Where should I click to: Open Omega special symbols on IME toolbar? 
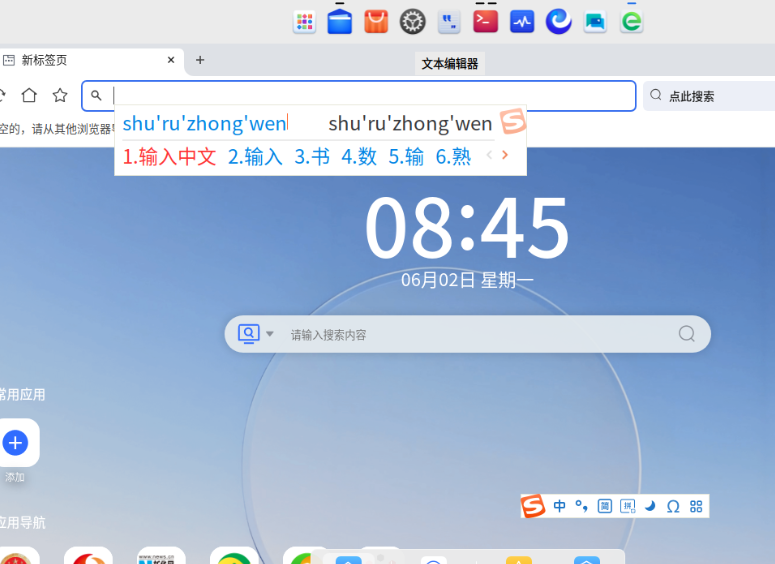(x=673, y=507)
